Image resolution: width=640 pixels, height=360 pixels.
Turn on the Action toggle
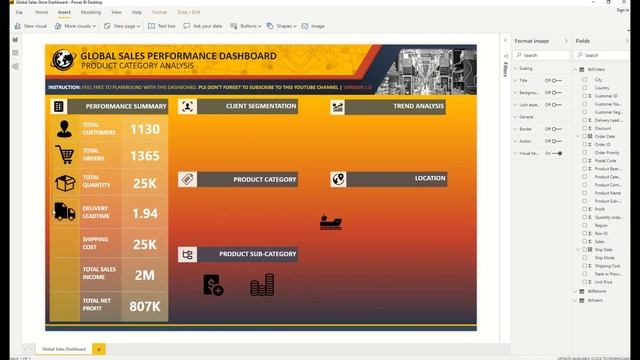pyautogui.click(x=556, y=141)
